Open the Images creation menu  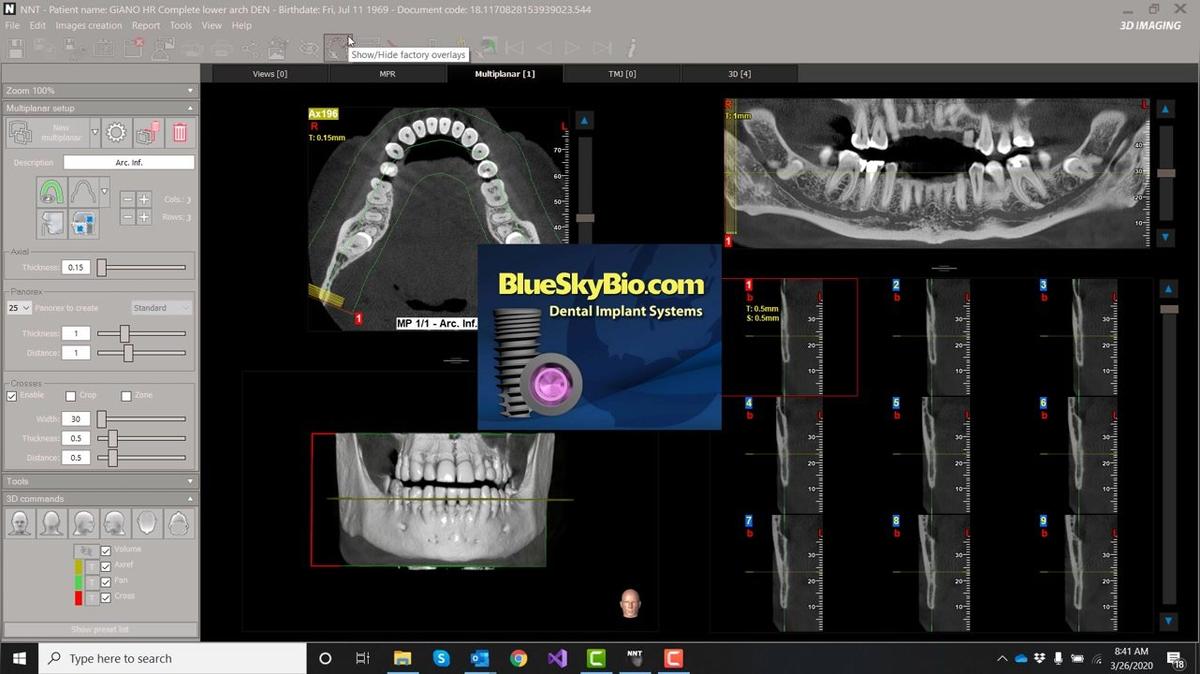click(89, 25)
